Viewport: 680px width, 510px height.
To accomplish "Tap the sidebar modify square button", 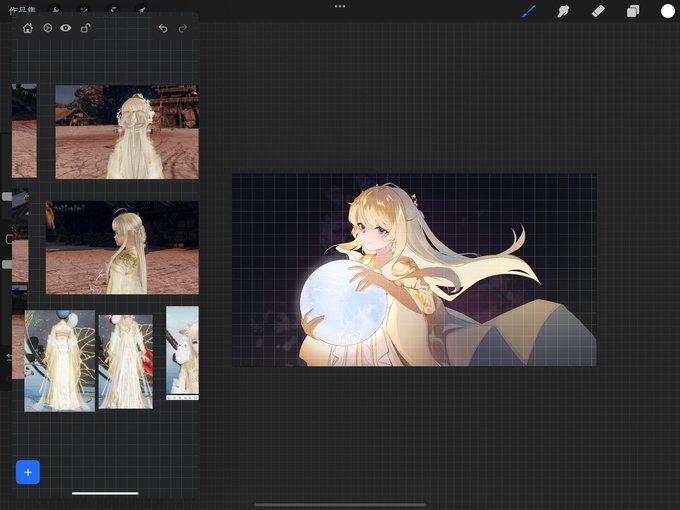I will [9, 239].
